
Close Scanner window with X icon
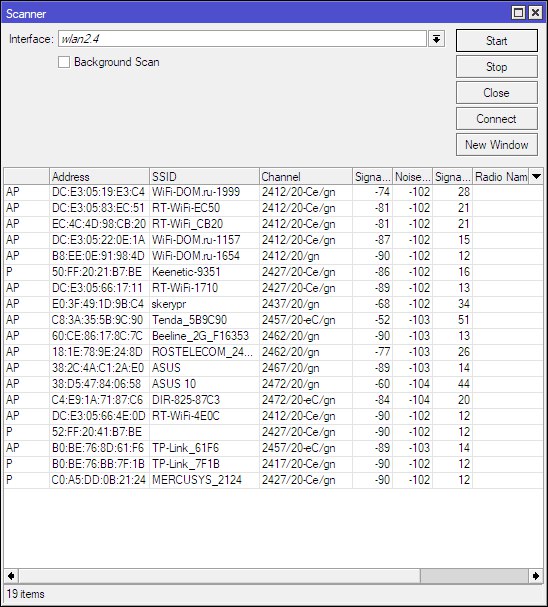click(x=535, y=13)
